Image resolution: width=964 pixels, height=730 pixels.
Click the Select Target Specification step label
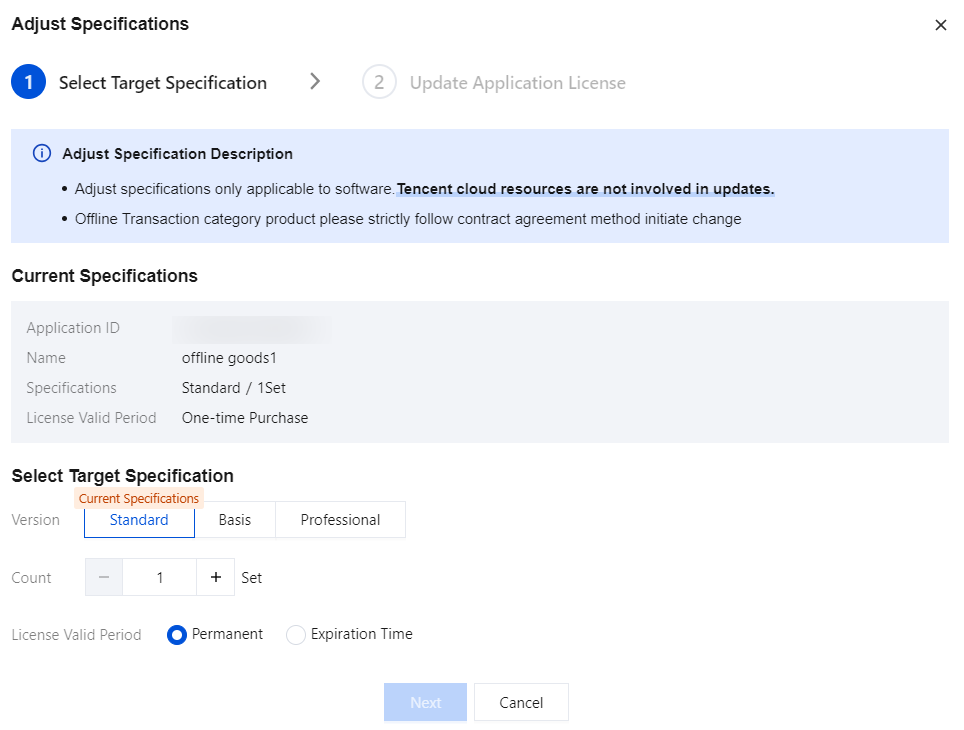pos(163,83)
